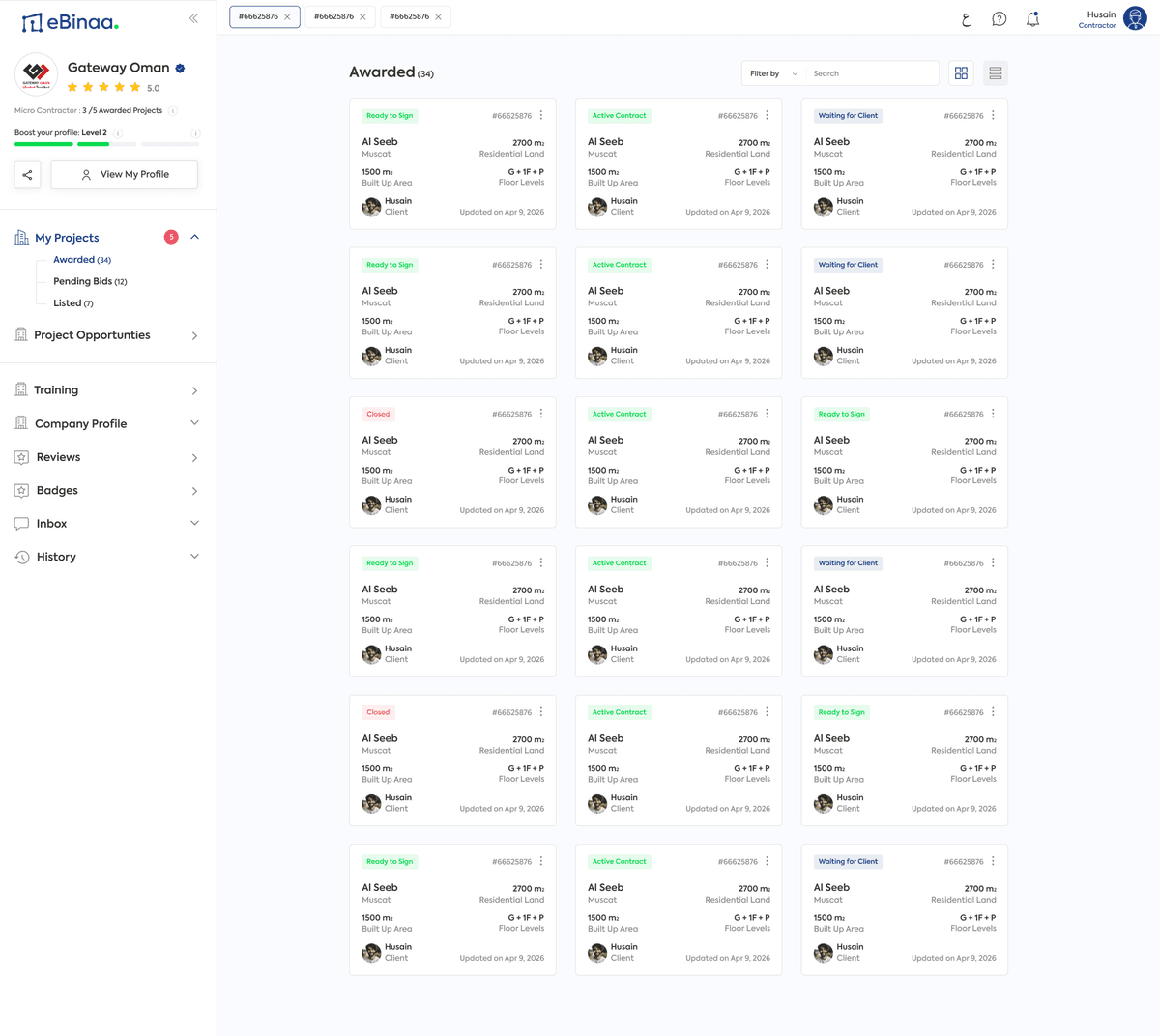The width and height of the screenshot is (1160, 1036).
Task: Open the three-dot menu on the first Active Contract card
Action: click(767, 115)
